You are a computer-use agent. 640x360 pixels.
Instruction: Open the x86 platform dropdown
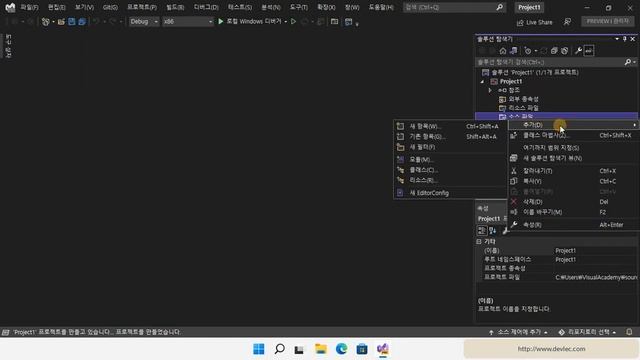188,22
